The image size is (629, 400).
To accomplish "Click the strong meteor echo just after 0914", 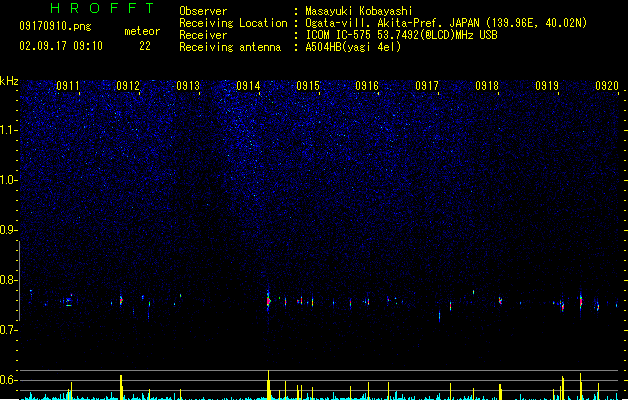I will [x=268, y=301].
